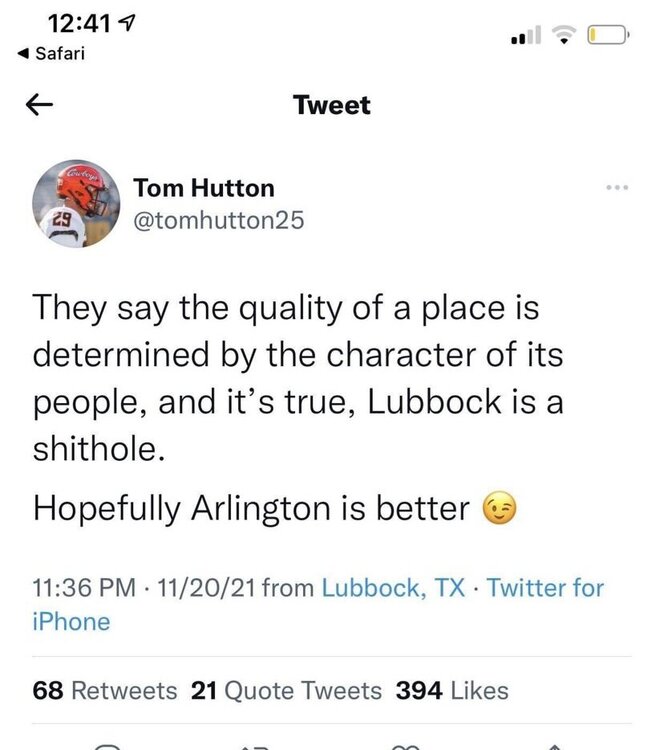
Task: View the 21 Quote Tweets list
Action: (286, 690)
